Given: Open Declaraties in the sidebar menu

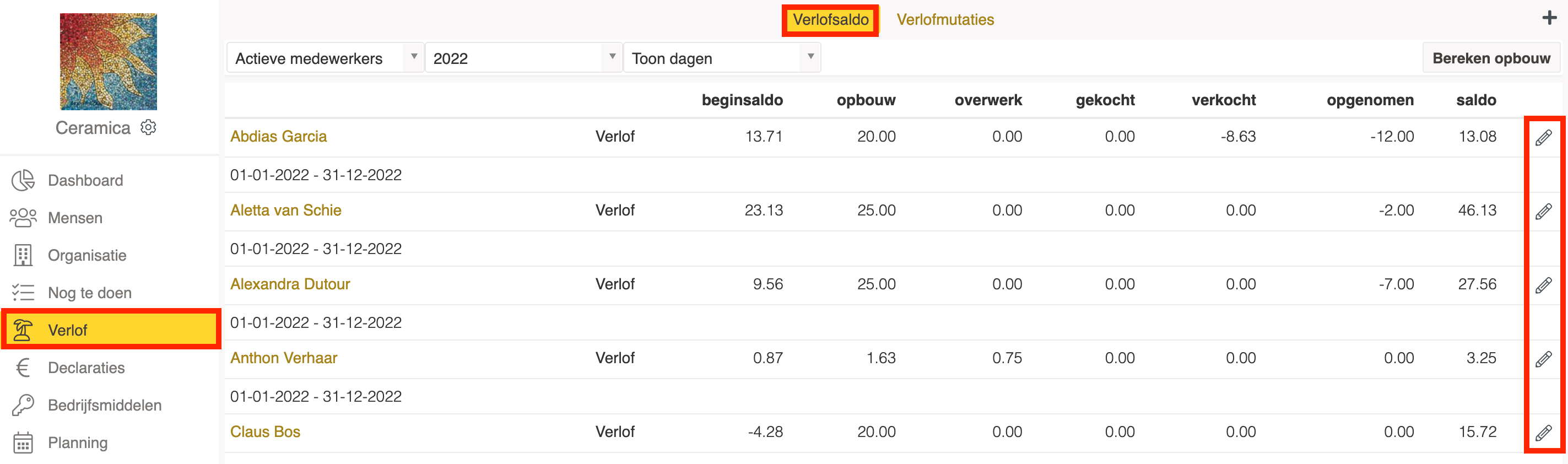Looking at the screenshot, I should pyautogui.click(x=86, y=368).
